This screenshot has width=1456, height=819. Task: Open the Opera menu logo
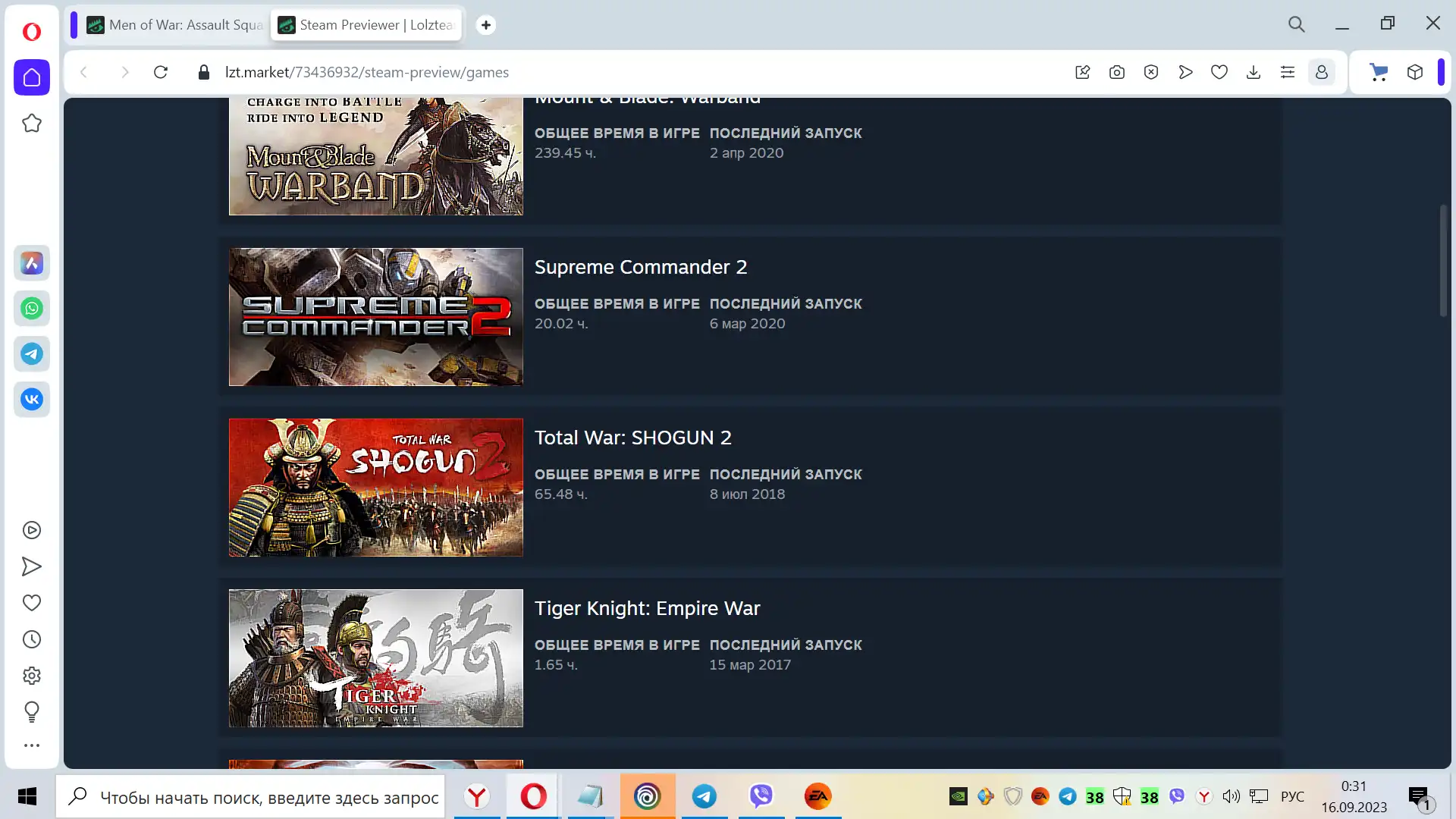32,31
